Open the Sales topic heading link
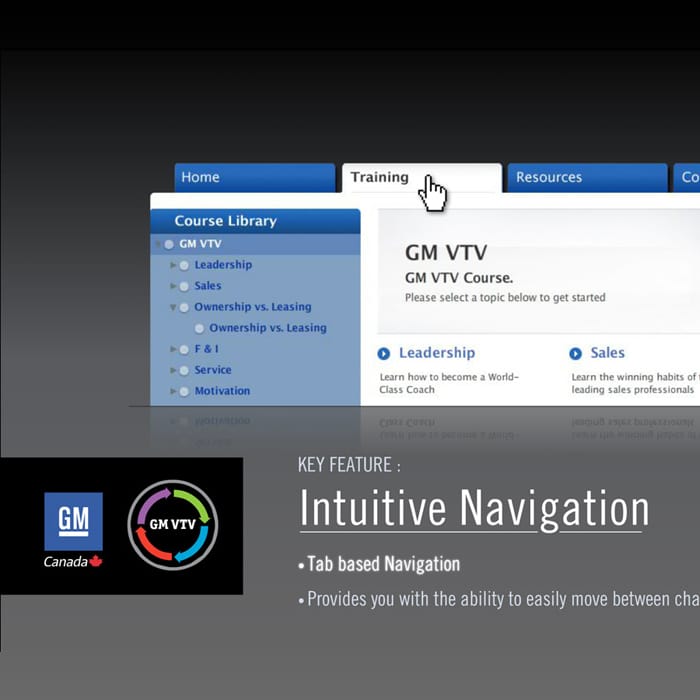The width and height of the screenshot is (700, 700). [607, 353]
